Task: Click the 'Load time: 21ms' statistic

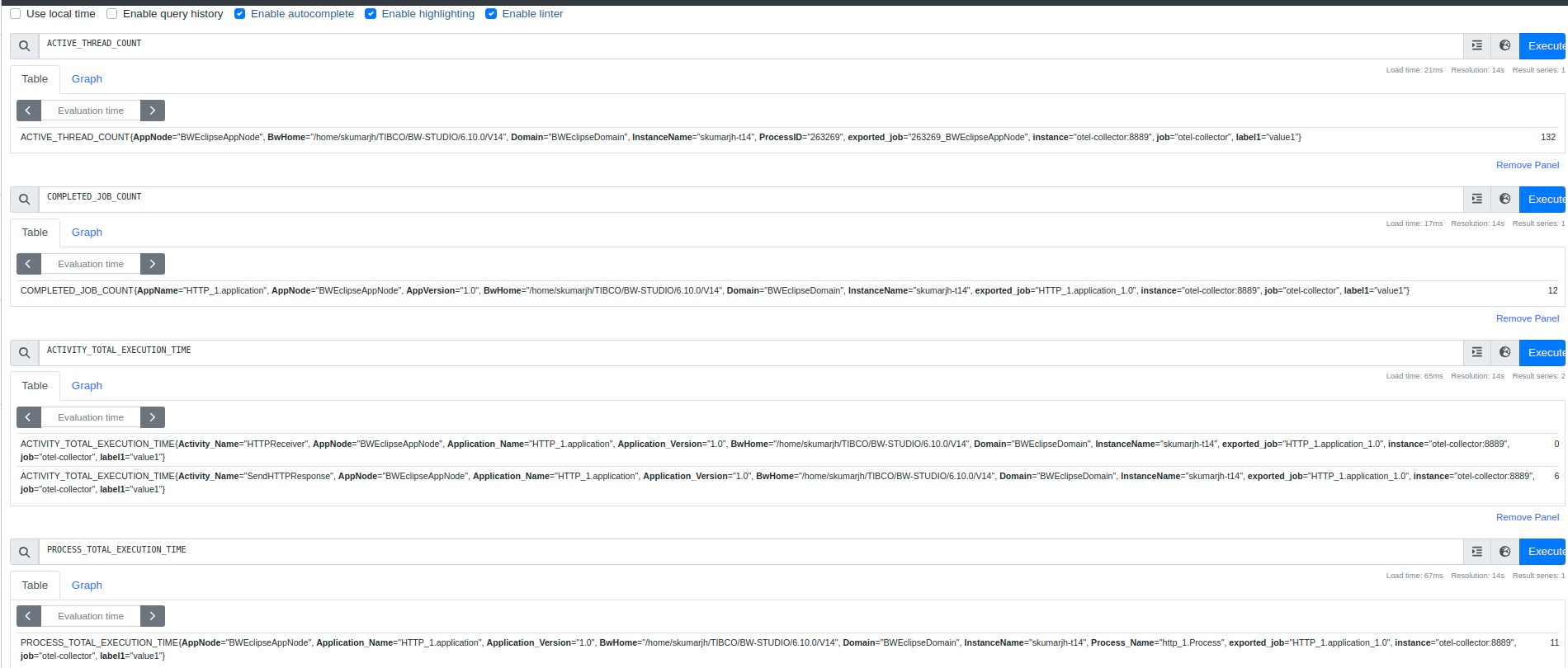Action: tap(1415, 70)
